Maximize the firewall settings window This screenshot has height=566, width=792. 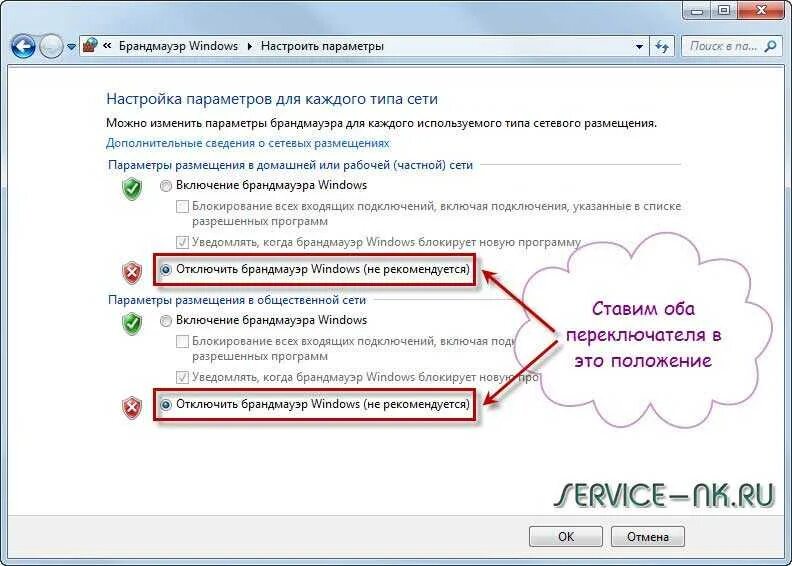[x=724, y=10]
